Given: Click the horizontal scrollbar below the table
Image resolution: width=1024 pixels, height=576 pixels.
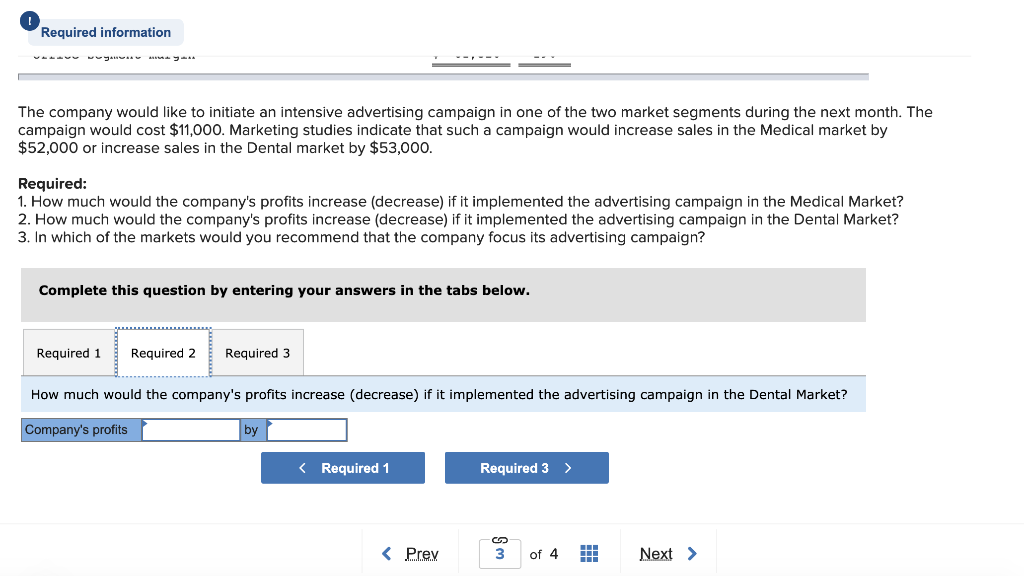Looking at the screenshot, I should (442, 76).
